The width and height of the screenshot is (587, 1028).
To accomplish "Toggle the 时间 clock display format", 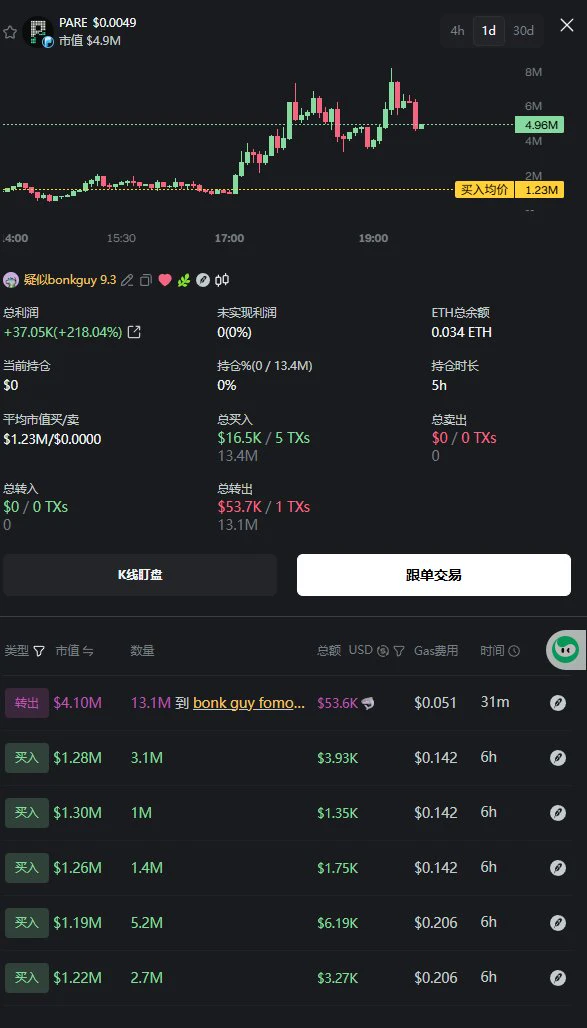I will [514, 651].
